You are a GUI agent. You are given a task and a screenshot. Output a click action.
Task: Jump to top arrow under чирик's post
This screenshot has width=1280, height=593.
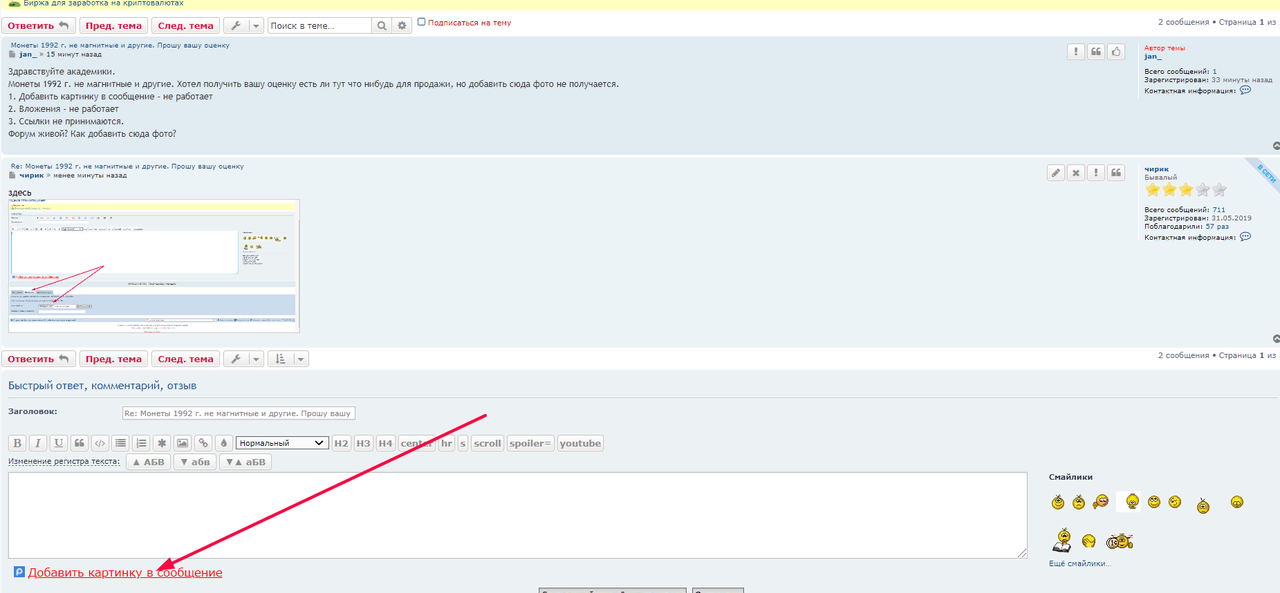1276,339
